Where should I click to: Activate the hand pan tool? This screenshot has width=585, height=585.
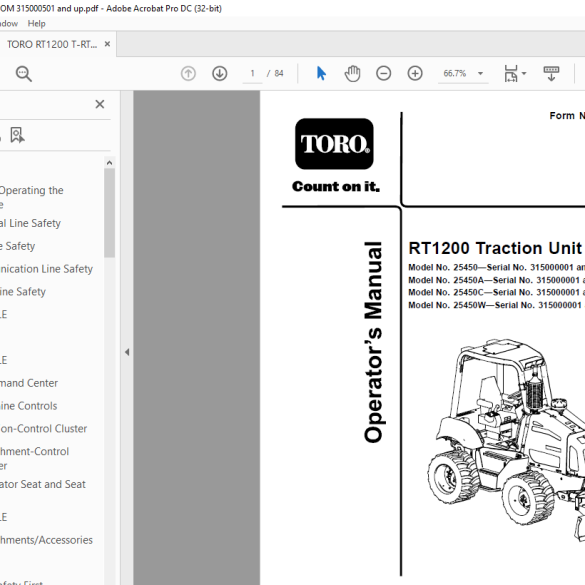pyautogui.click(x=352, y=73)
